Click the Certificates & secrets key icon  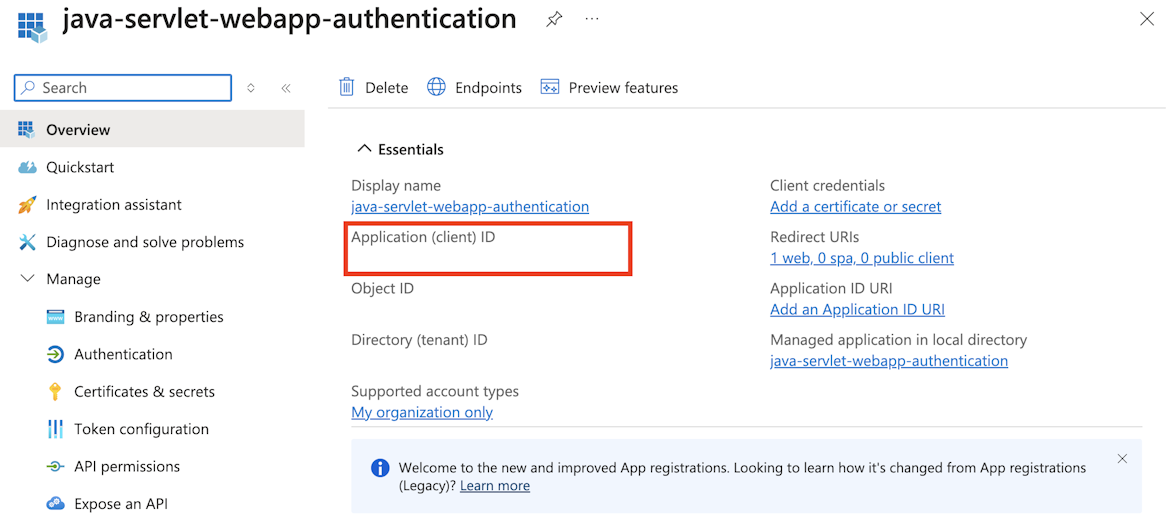54,391
